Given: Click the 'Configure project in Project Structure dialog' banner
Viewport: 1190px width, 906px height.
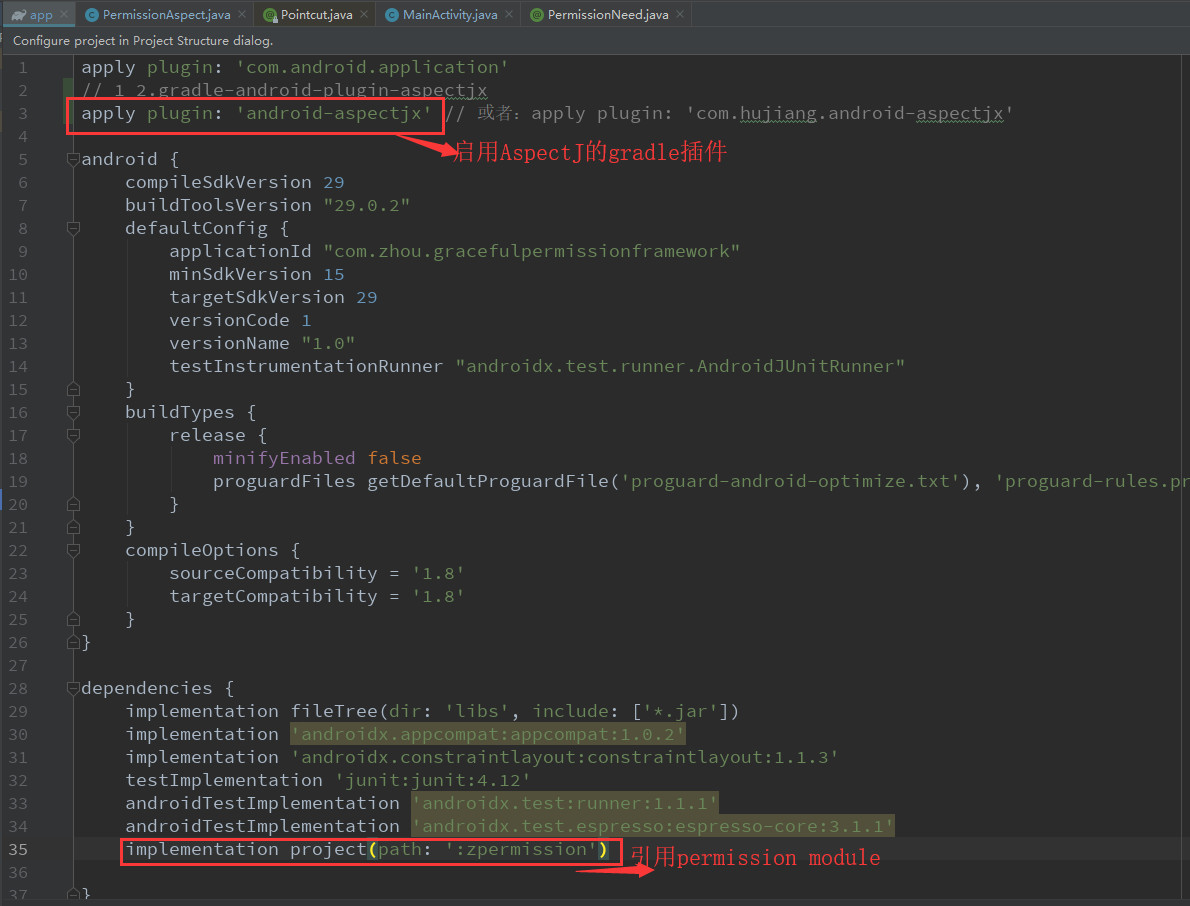Looking at the screenshot, I should [143, 41].
